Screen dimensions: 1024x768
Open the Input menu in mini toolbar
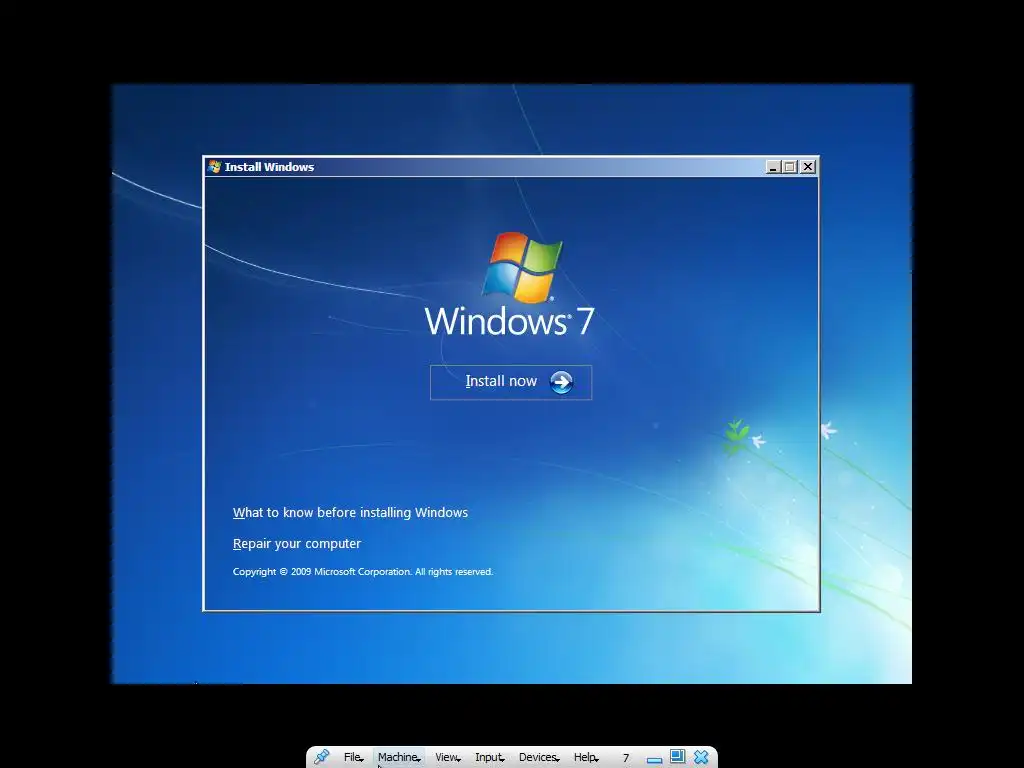click(490, 757)
